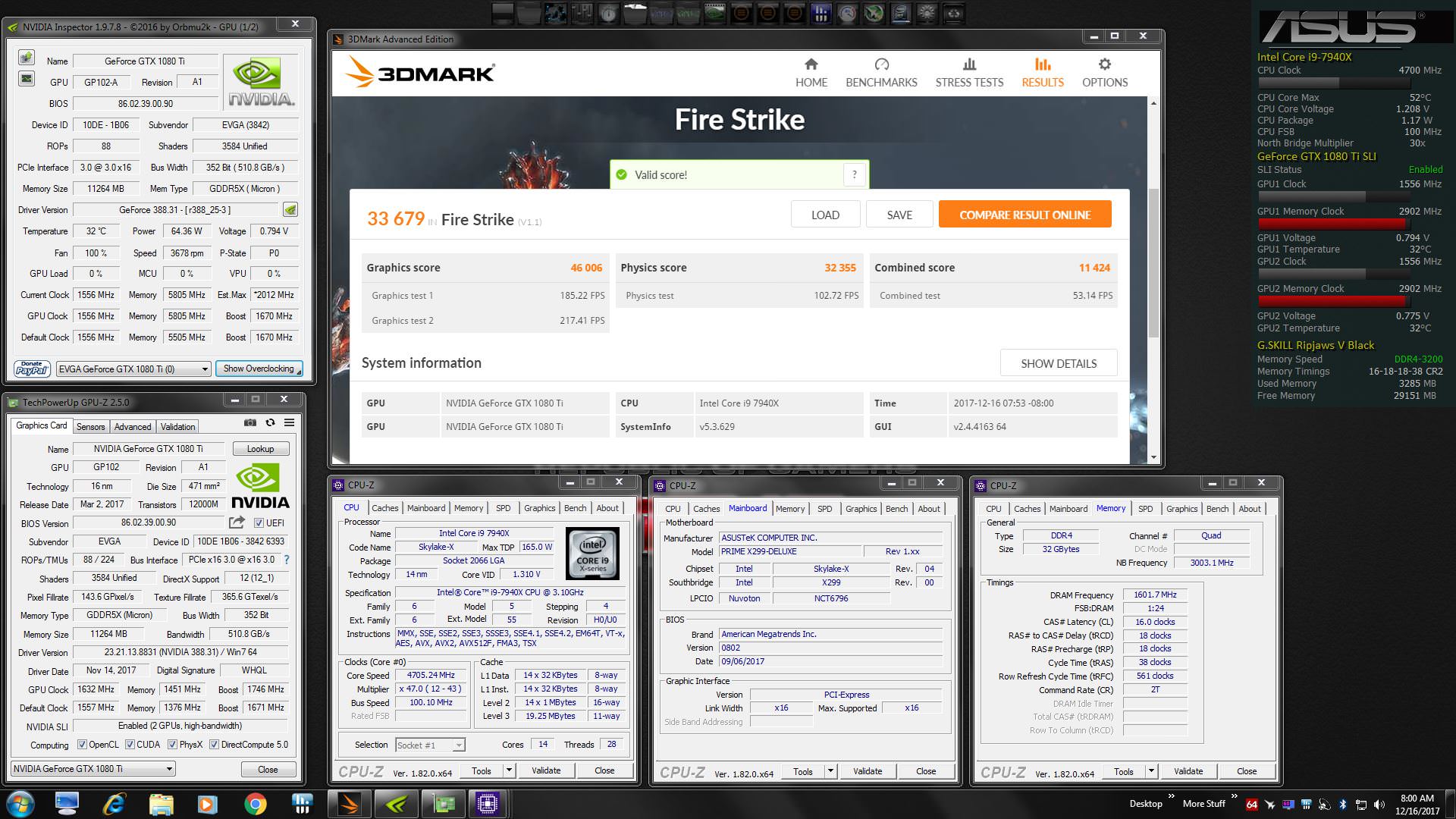The height and width of the screenshot is (819, 1456).
Task: Click LOAD button in 3DMark
Action: point(825,215)
